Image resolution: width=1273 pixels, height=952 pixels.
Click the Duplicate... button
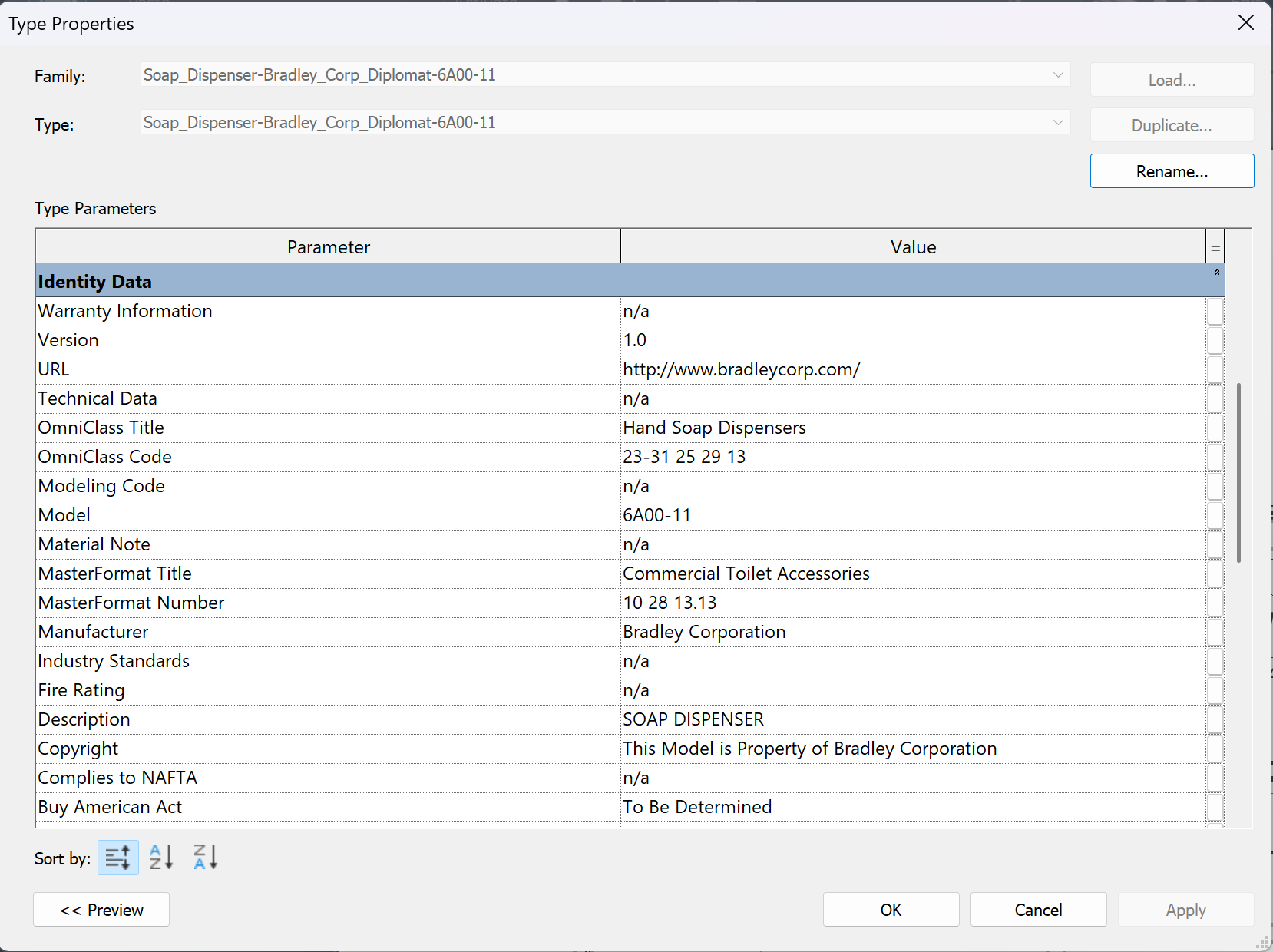(x=1172, y=125)
